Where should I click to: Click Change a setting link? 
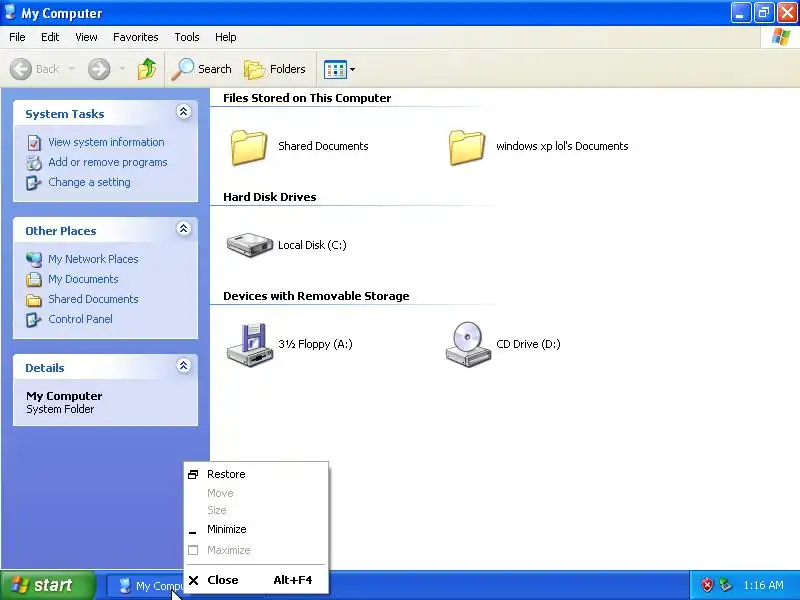pyautogui.click(x=89, y=182)
